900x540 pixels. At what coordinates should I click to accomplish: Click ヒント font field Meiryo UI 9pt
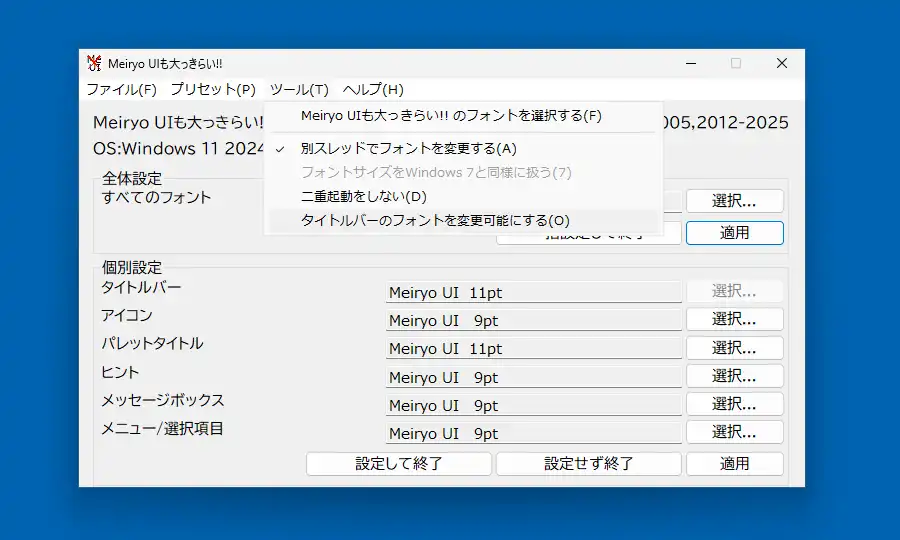pyautogui.click(x=534, y=377)
